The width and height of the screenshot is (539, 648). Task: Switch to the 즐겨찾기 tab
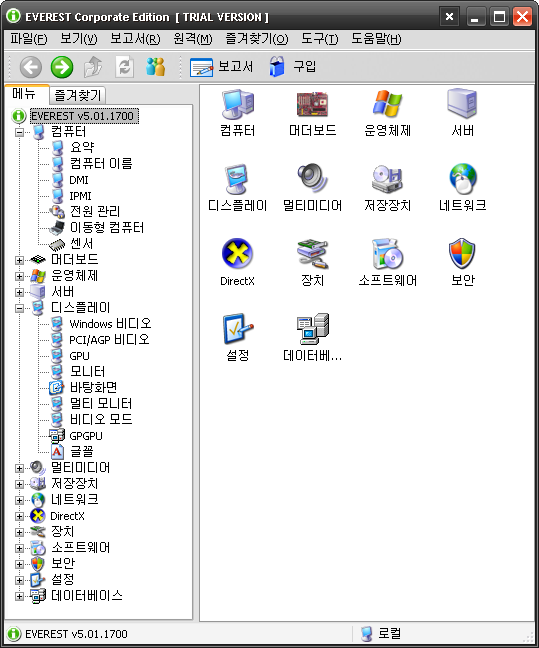coord(78,95)
